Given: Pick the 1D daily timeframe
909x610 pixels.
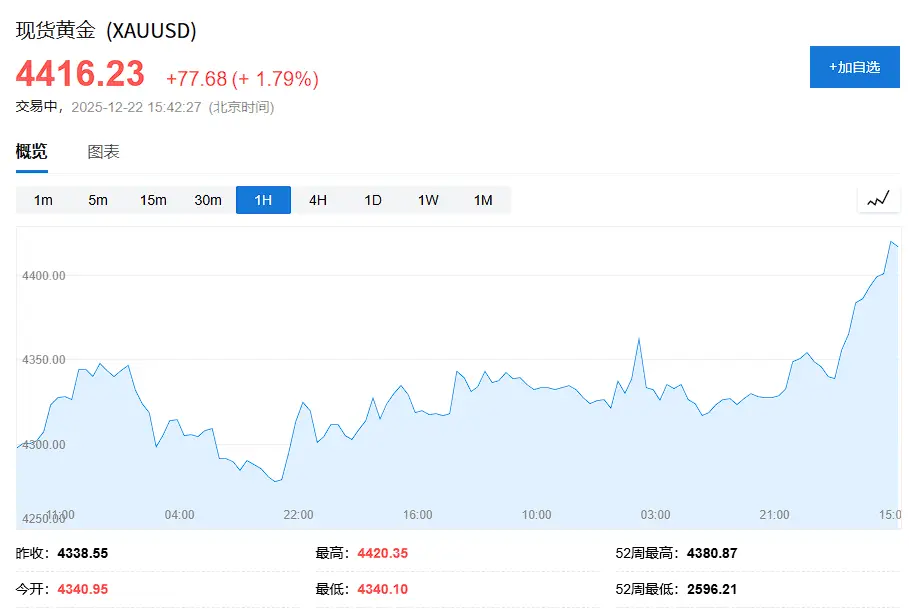Looking at the screenshot, I should (x=373, y=200).
